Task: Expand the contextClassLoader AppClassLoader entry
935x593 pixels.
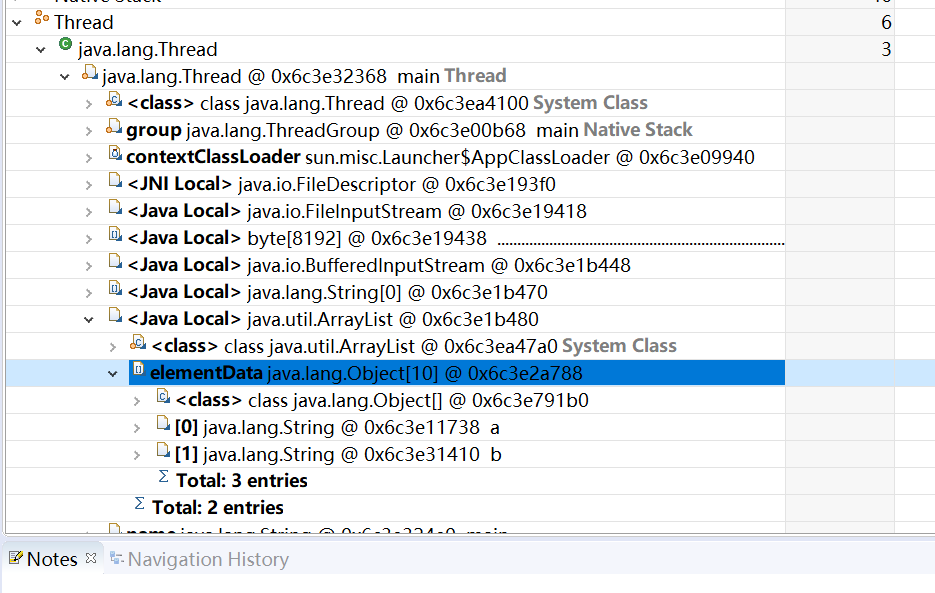Action: pyautogui.click(x=89, y=155)
